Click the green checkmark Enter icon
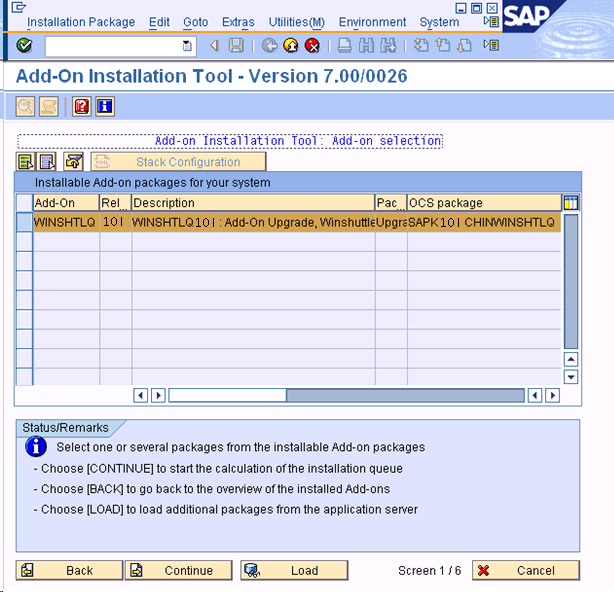The width and height of the screenshot is (614, 592). click(x=24, y=45)
